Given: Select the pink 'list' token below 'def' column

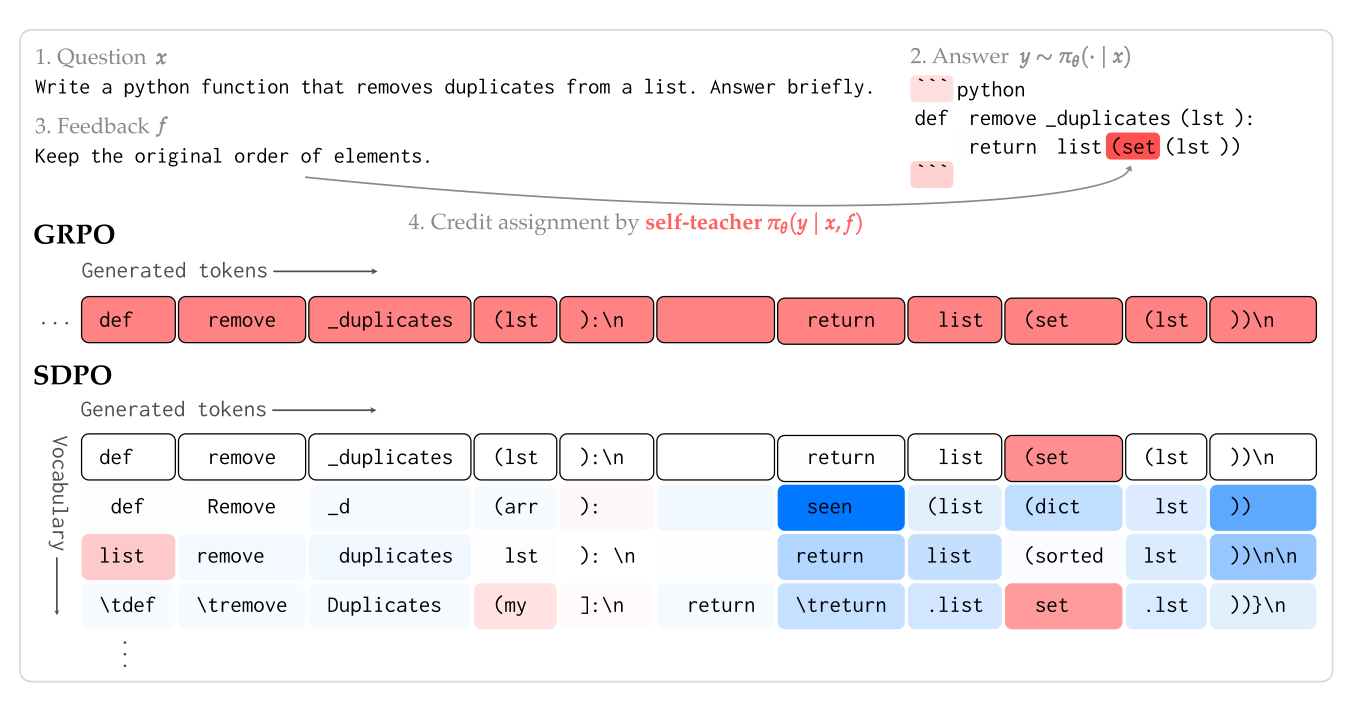Looking at the screenshot, I should 128,556.
